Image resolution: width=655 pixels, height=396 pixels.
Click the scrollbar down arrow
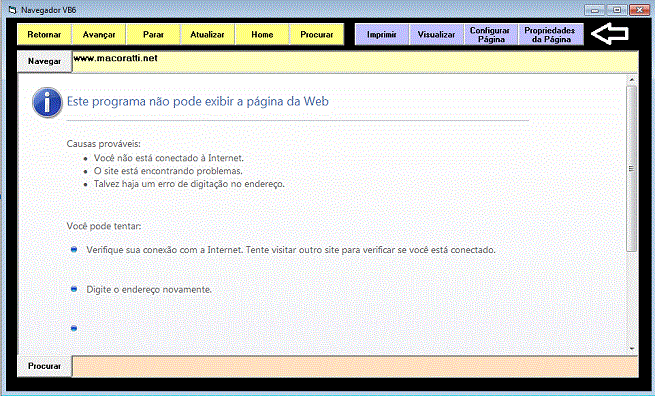click(x=632, y=349)
